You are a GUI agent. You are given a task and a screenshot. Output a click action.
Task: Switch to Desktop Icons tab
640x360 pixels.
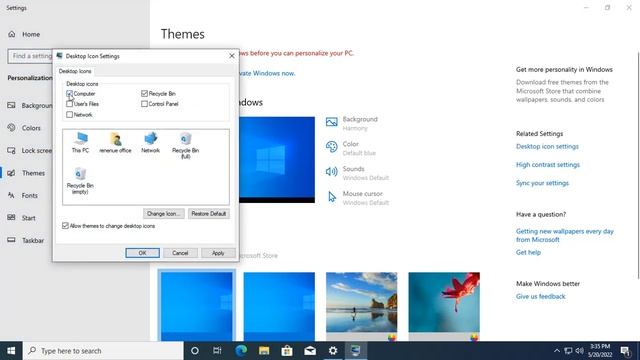(x=75, y=71)
